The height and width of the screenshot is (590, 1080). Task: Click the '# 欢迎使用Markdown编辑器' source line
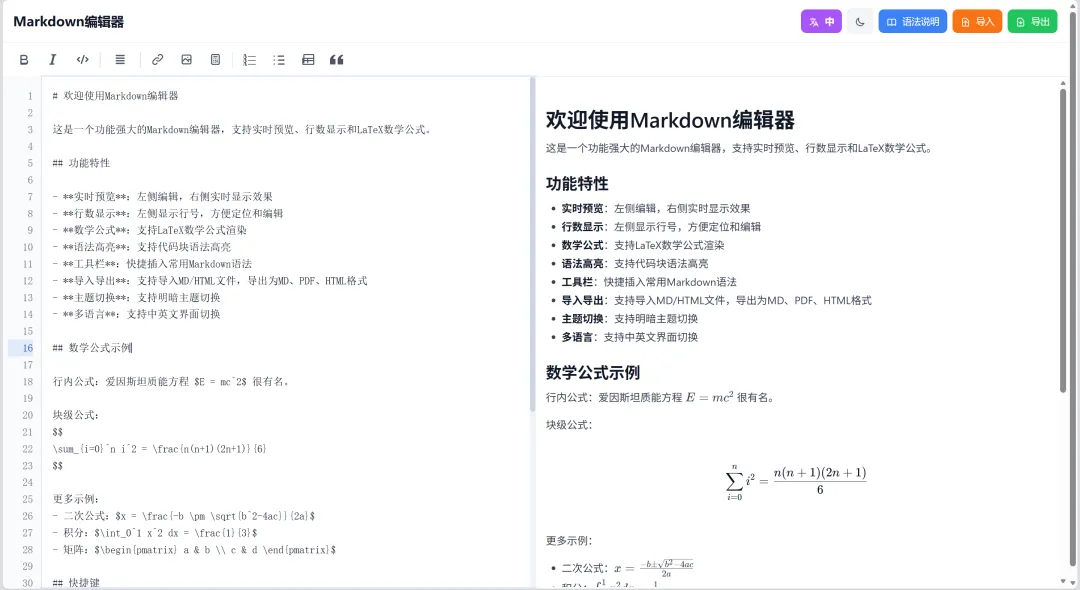tap(115, 96)
